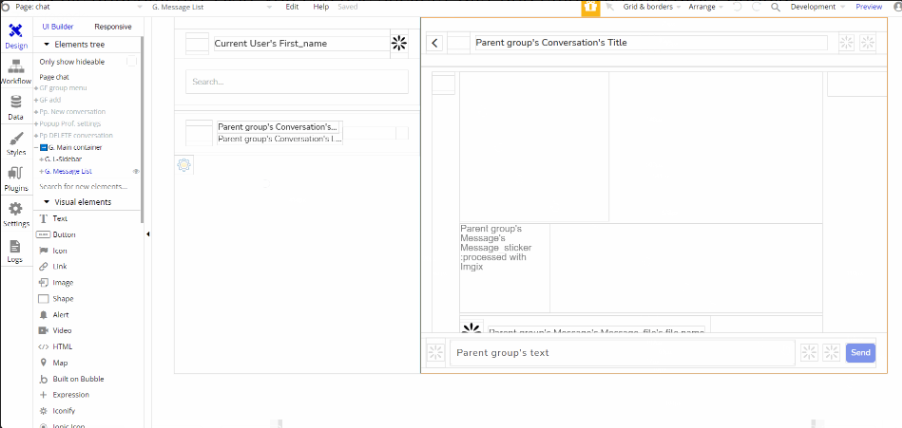
Task: Open the Logs tab icon
Action: pos(15,250)
